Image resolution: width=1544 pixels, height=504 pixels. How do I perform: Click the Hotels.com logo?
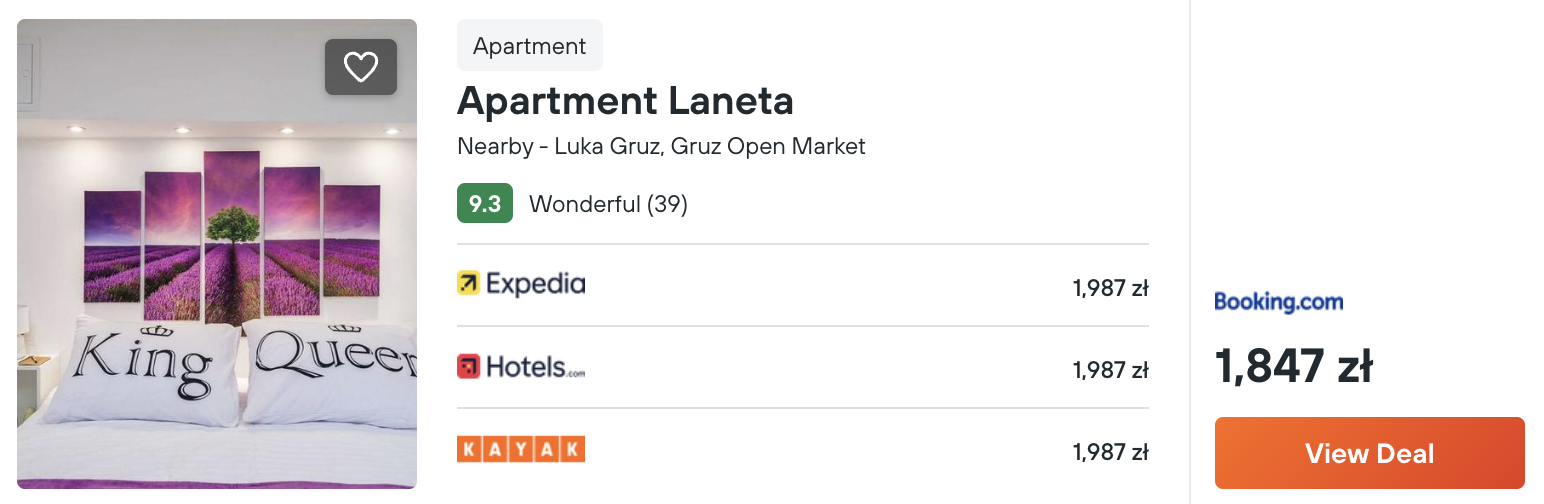tap(521, 367)
